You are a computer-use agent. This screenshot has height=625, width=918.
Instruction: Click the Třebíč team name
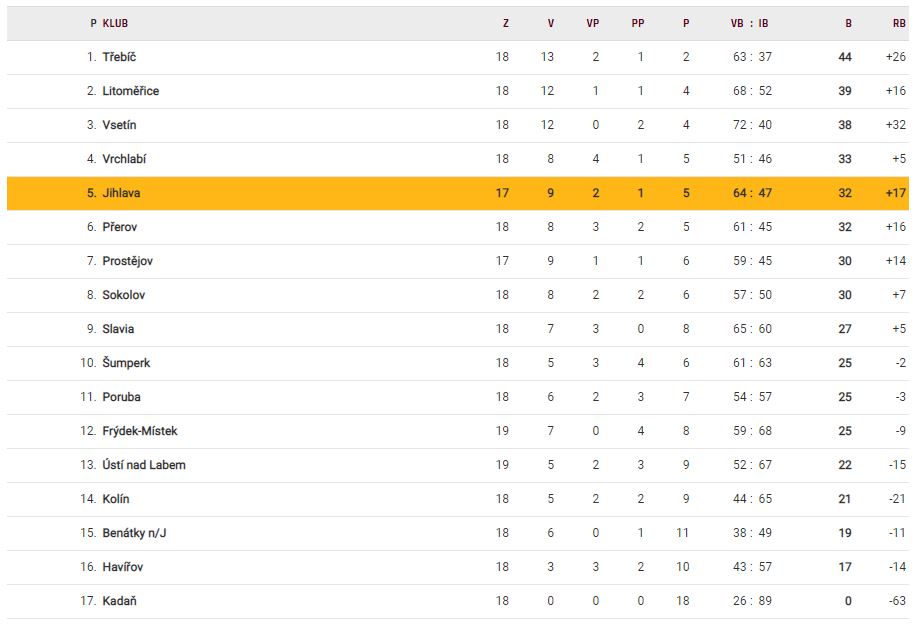[119, 57]
